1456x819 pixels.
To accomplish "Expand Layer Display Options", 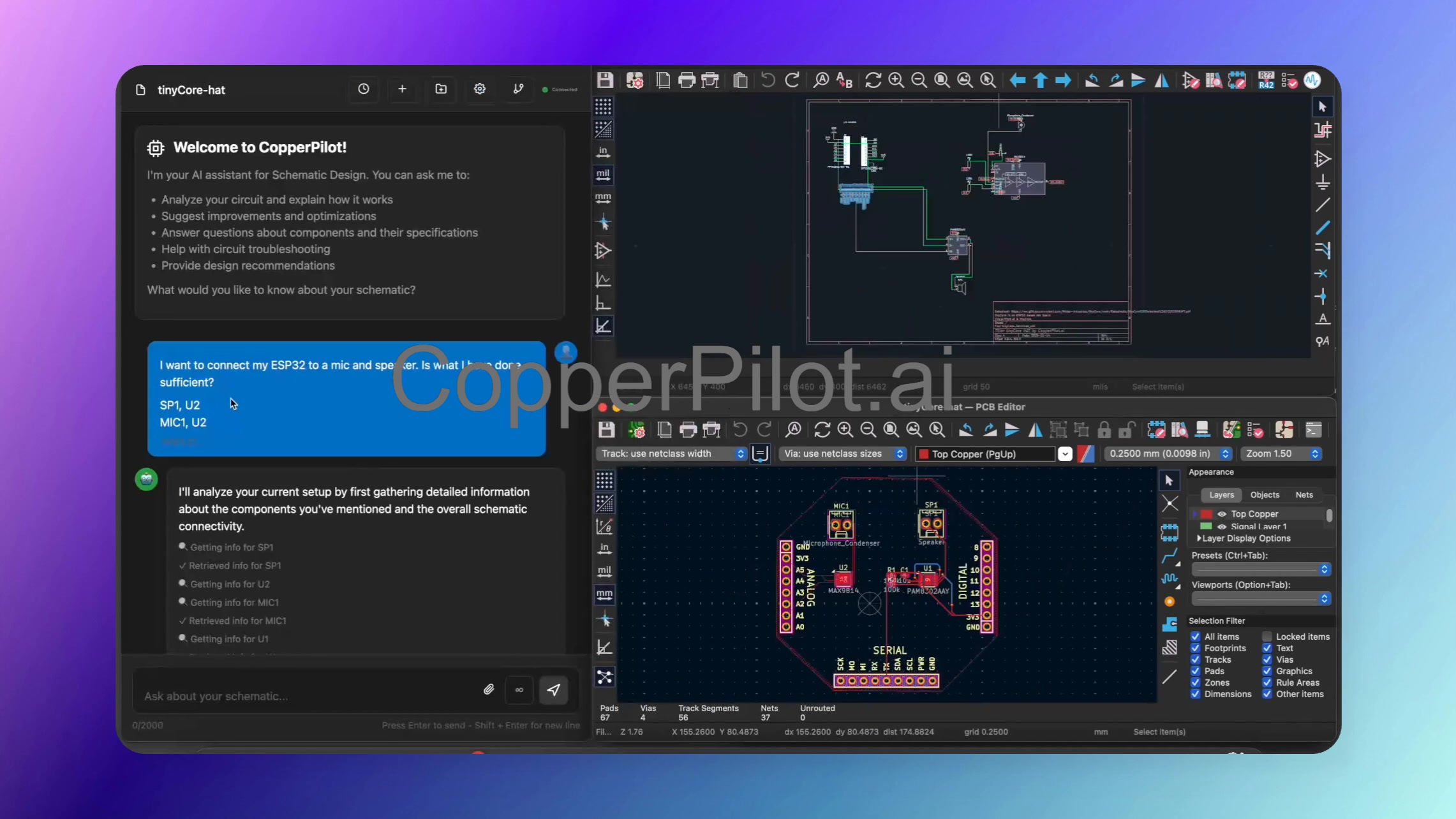I will coord(1244,538).
